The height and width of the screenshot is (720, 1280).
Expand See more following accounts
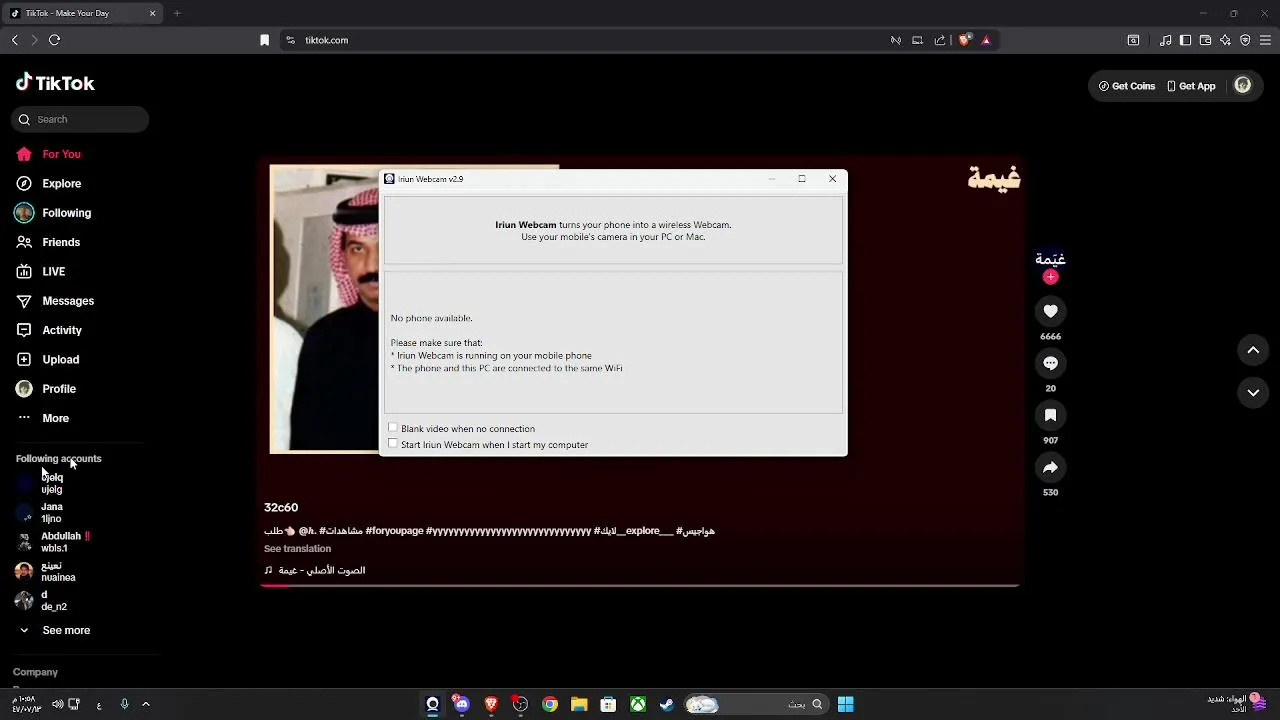(55, 631)
